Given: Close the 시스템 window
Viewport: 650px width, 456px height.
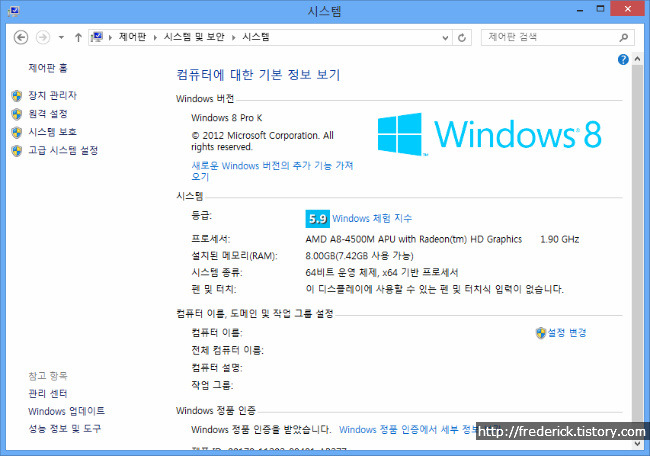Looking at the screenshot, I should (628, 9).
